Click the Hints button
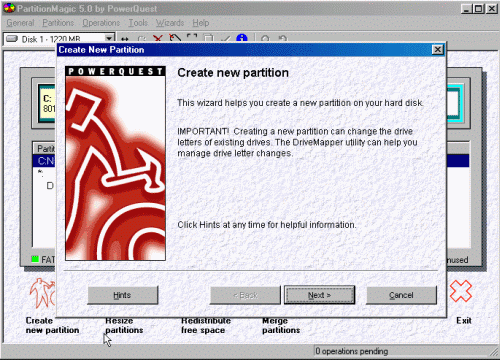 tap(123, 295)
